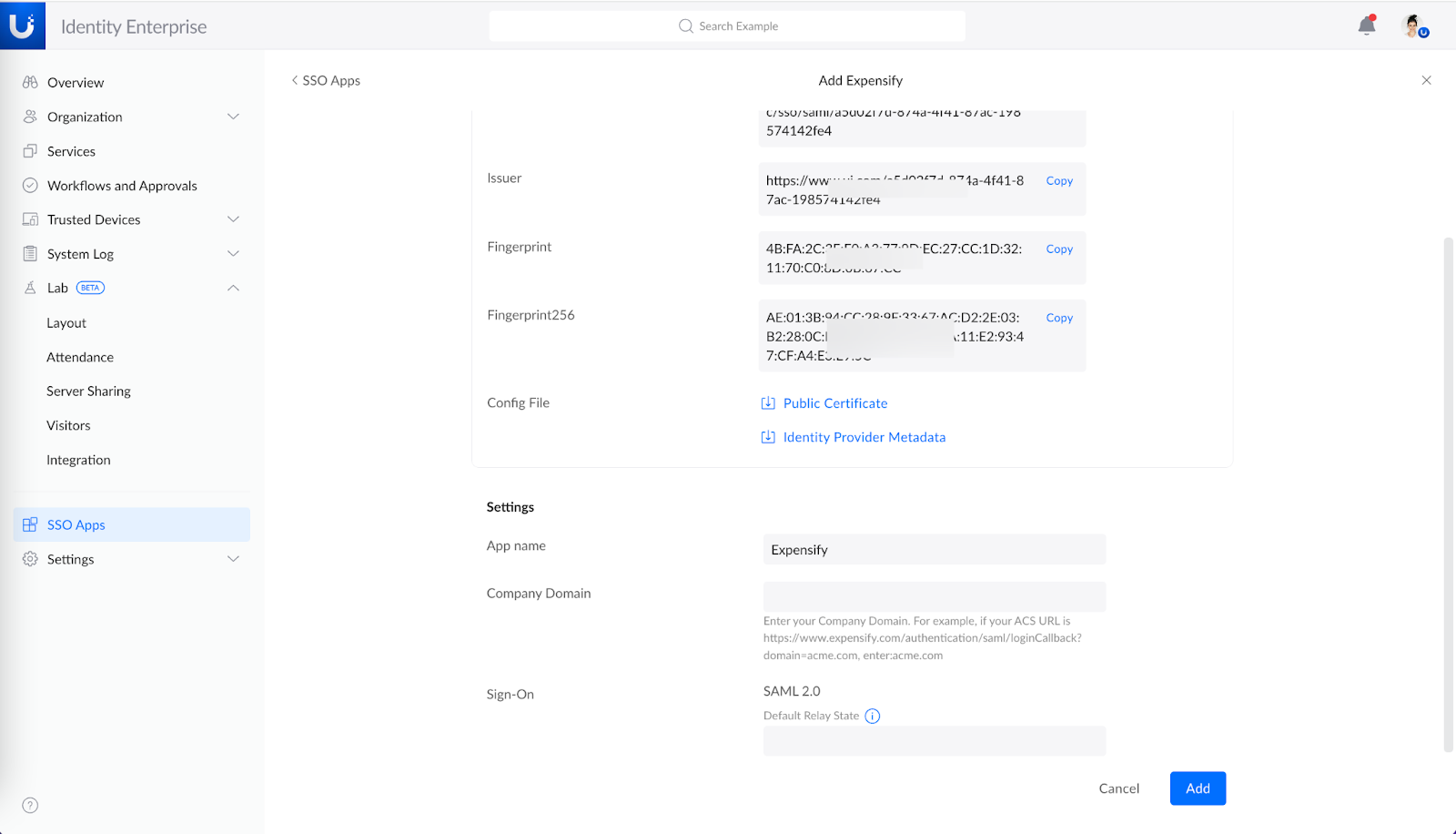Expand the Trusted Devices section
1456x834 pixels.
(234, 219)
